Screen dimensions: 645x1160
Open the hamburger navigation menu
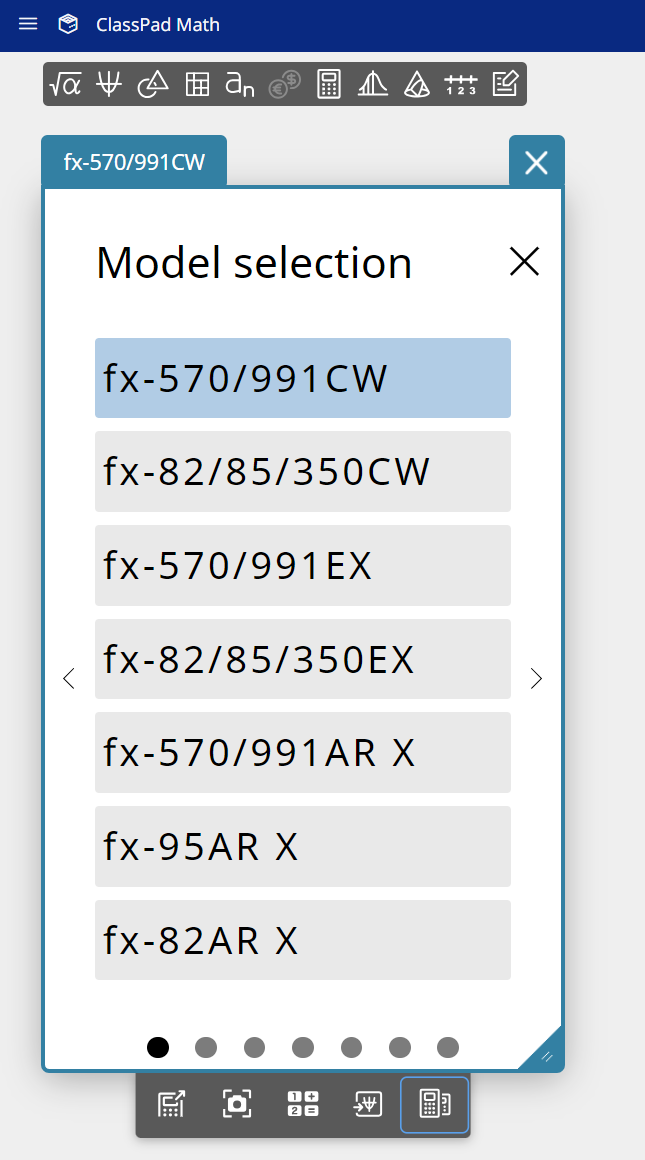tap(27, 24)
